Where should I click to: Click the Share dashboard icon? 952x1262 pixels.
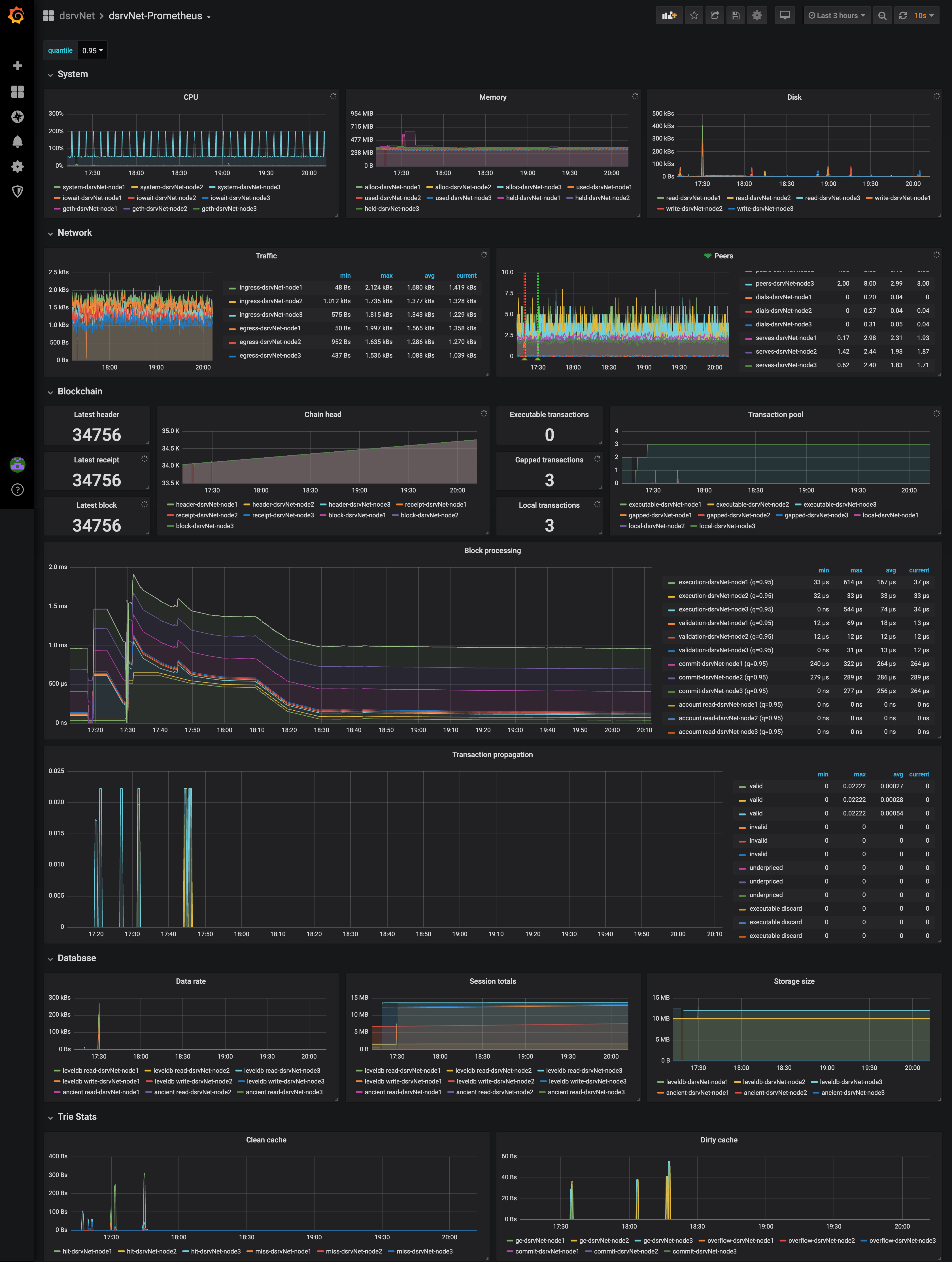tap(715, 15)
